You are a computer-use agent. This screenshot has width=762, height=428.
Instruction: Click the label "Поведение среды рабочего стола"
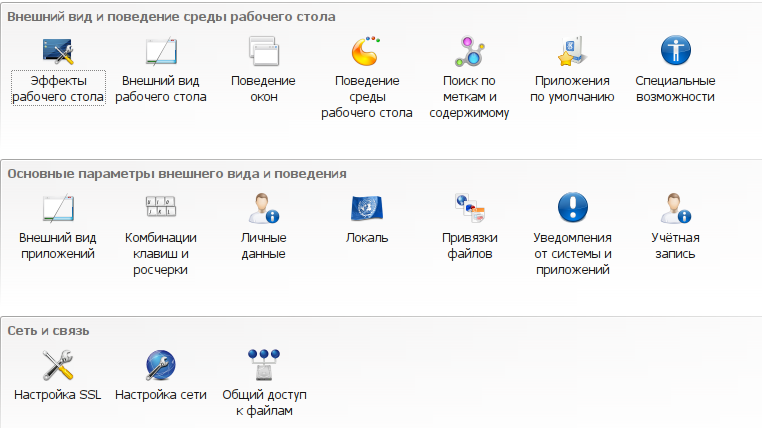367,96
